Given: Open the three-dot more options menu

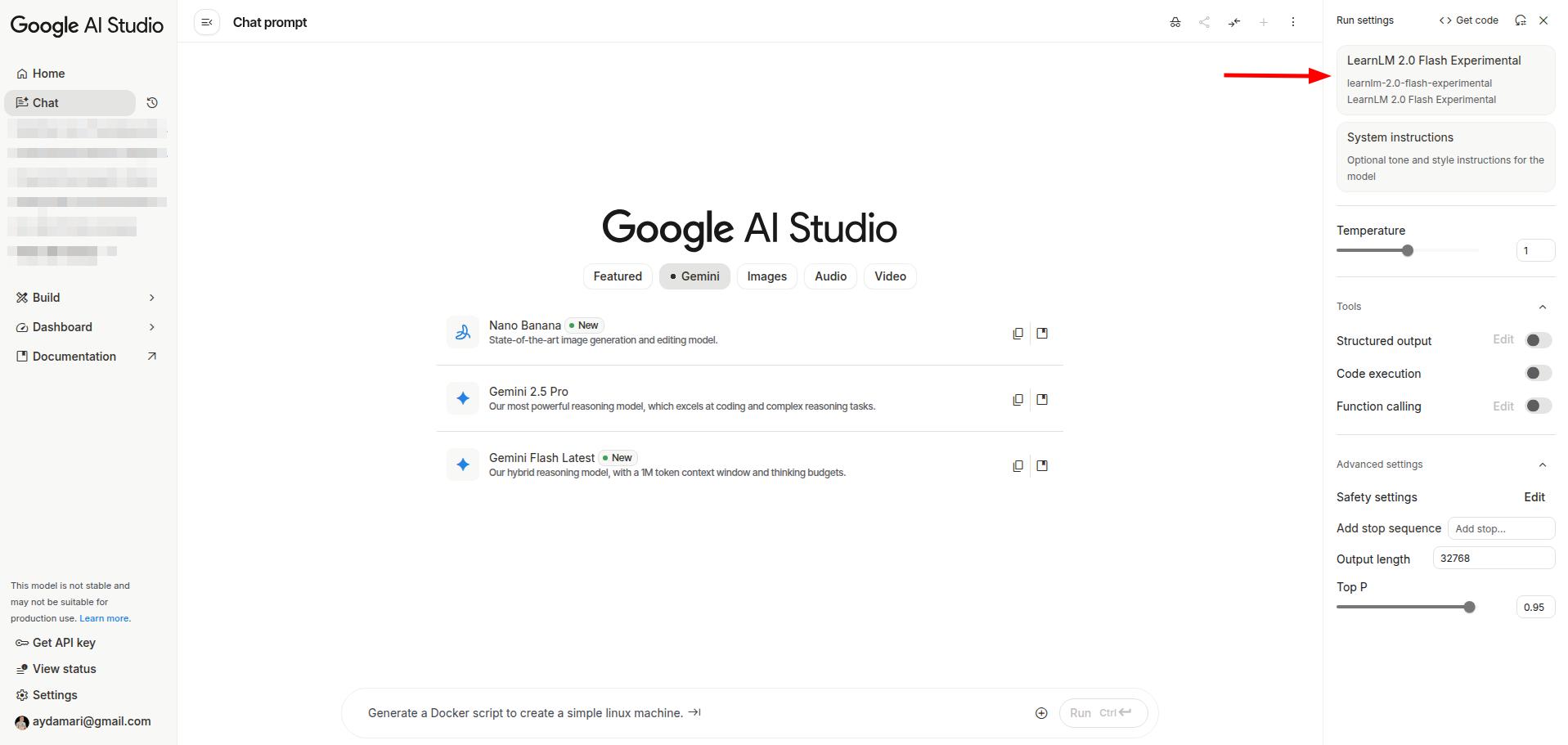Looking at the screenshot, I should tap(1293, 22).
